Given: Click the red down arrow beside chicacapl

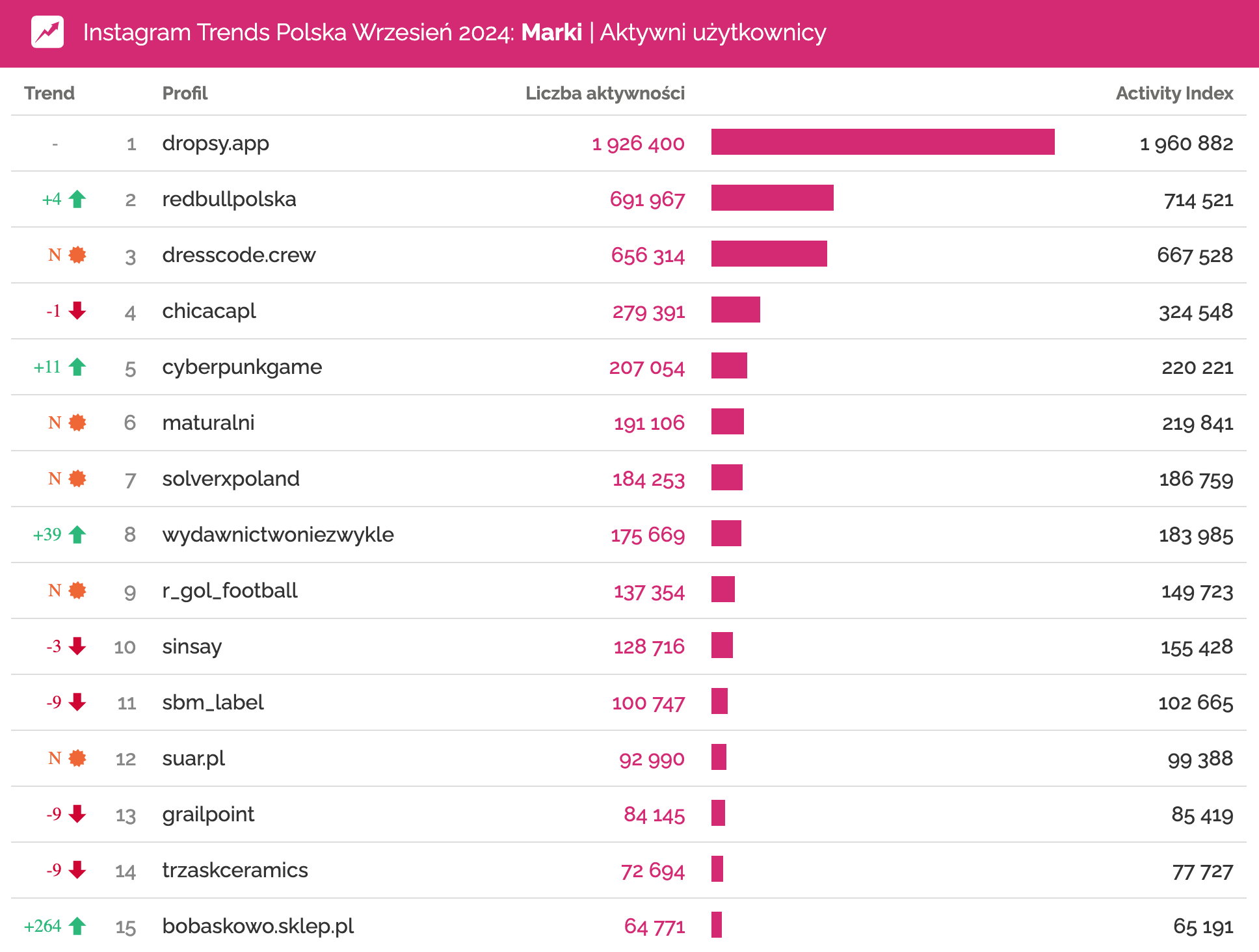Looking at the screenshot, I should (77, 311).
